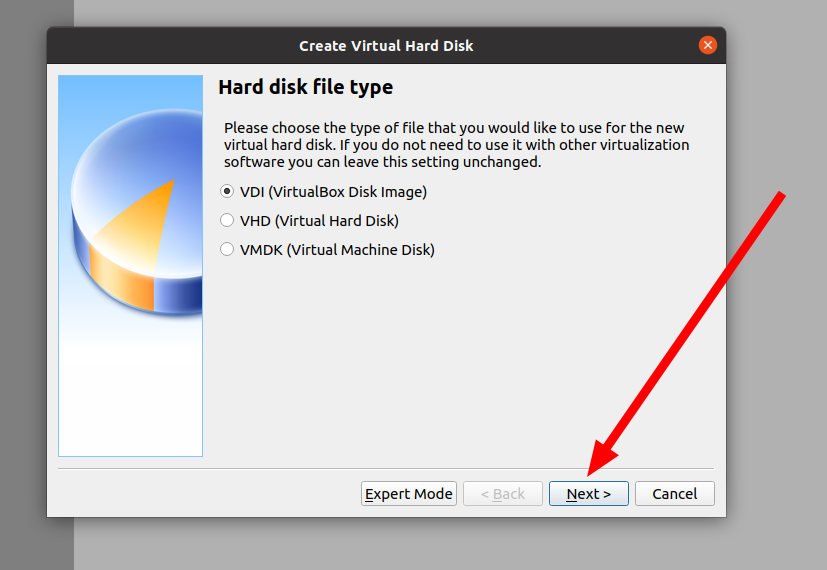Cancel the Create Virtual Hard Disk dialog
Viewport: 827px width, 570px height.
pos(674,494)
